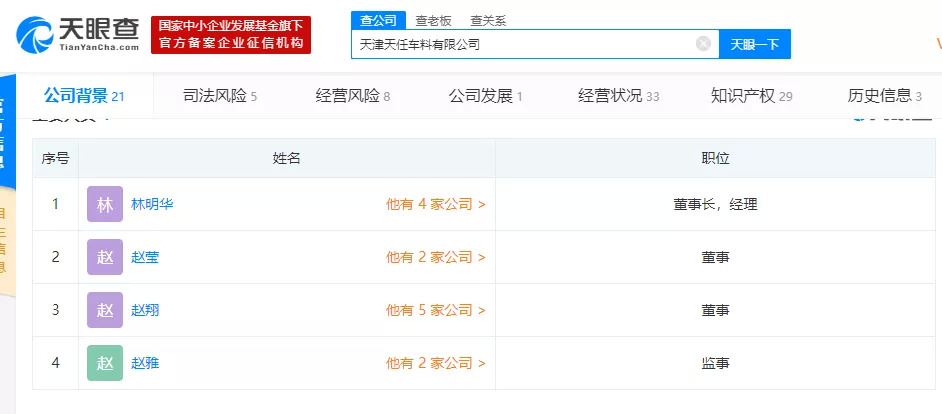Open 林明华 profile link
942x414 pixels.
(152, 204)
